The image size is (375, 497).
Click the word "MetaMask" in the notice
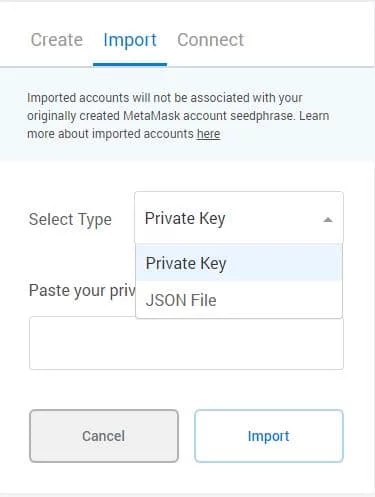[152, 116]
